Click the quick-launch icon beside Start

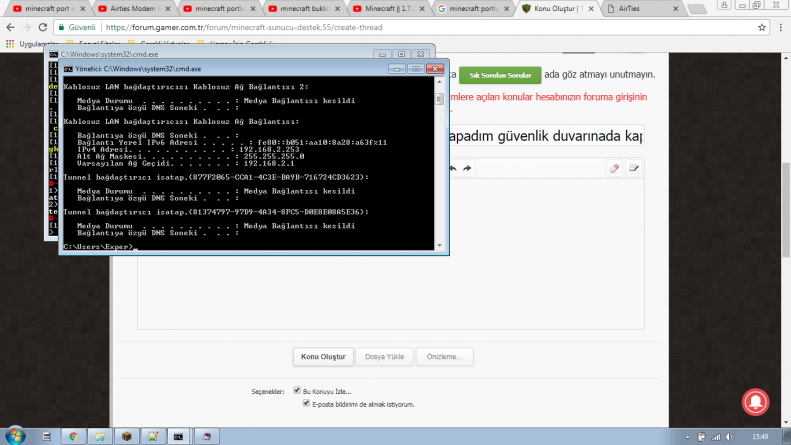coord(46,437)
